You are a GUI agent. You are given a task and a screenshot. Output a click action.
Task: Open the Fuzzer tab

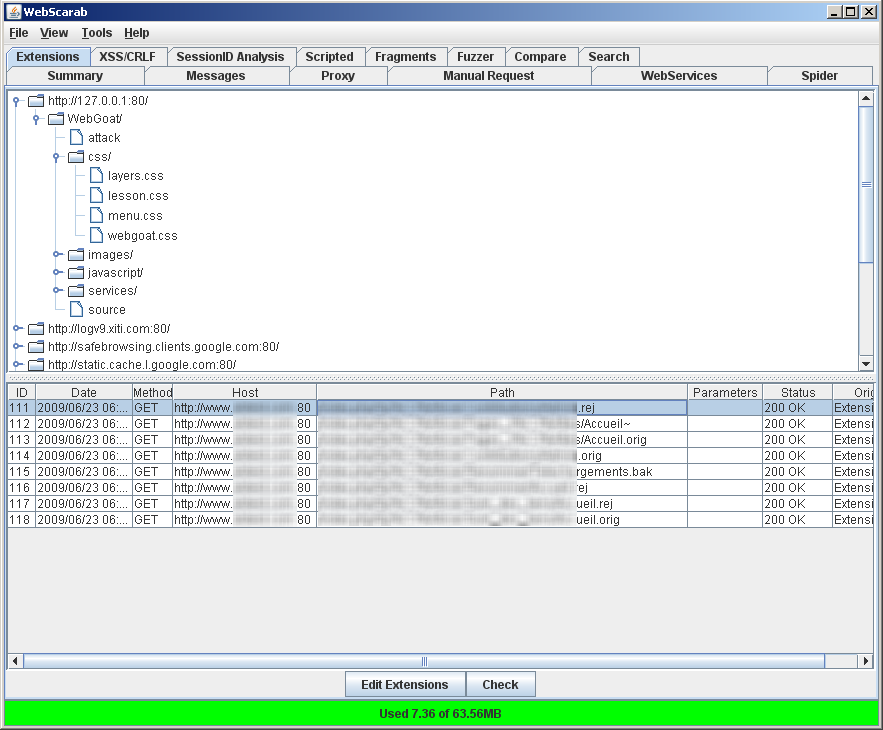475,57
